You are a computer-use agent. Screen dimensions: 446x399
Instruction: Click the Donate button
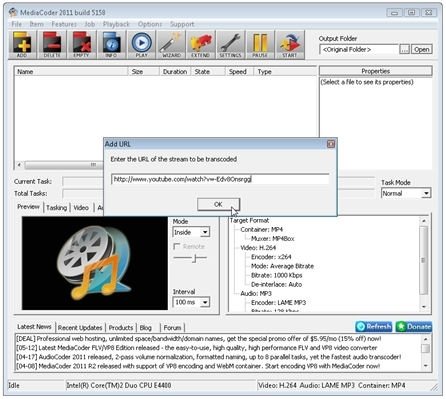(414, 327)
